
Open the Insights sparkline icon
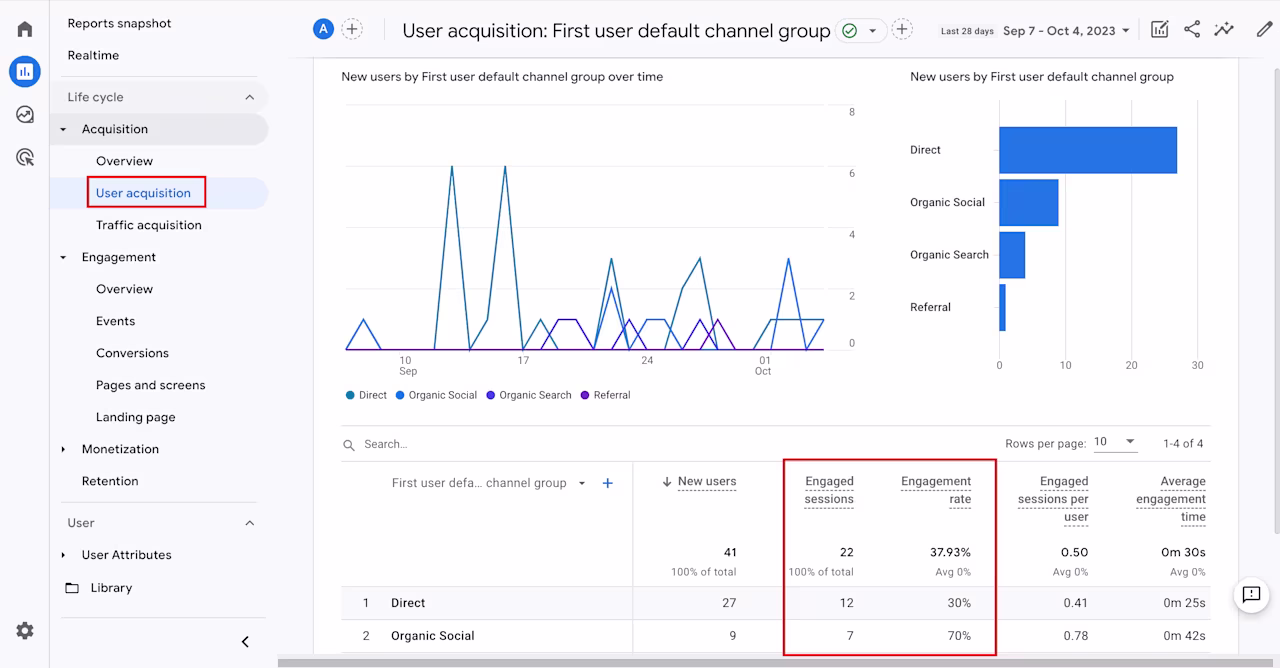(x=1224, y=30)
